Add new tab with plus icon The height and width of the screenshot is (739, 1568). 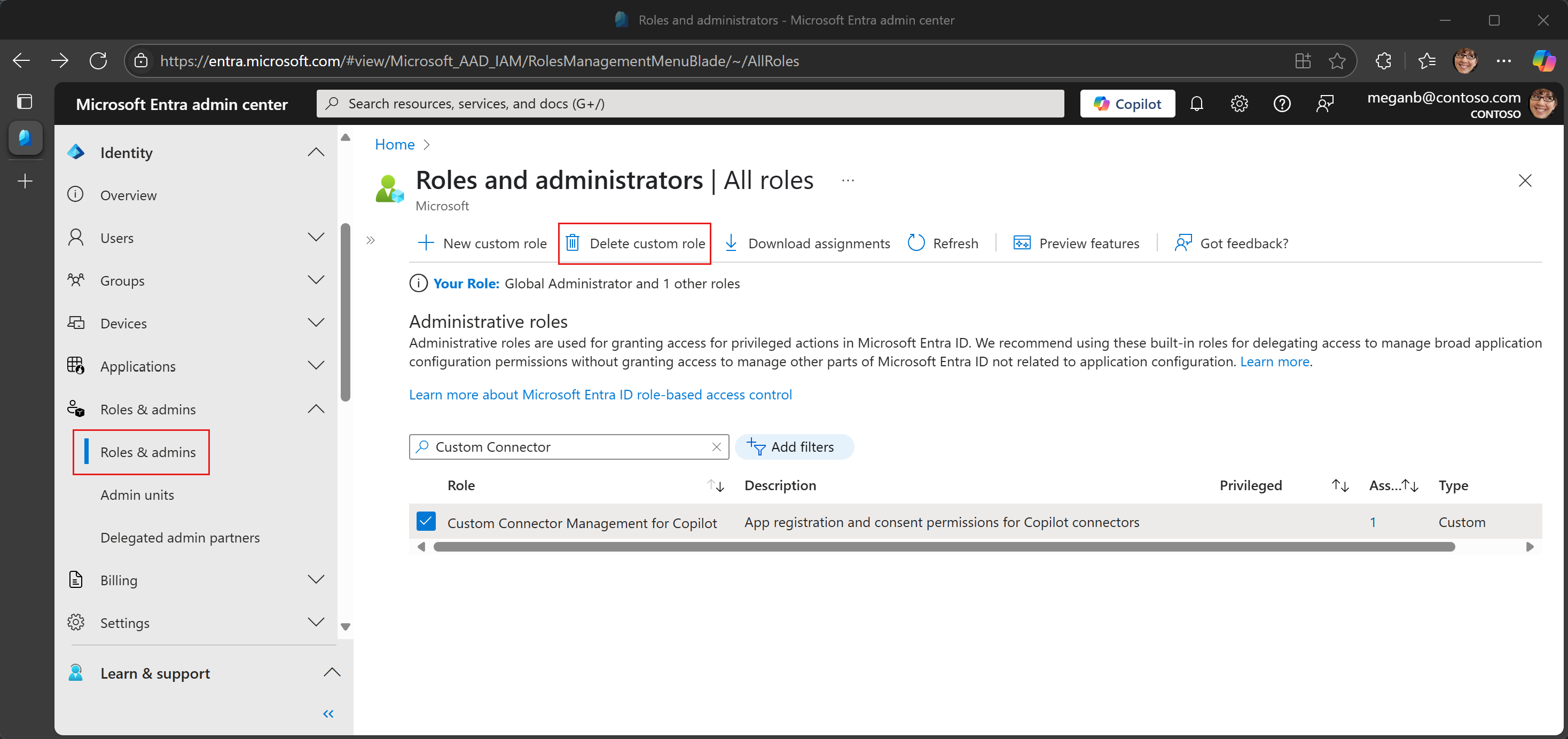click(25, 181)
